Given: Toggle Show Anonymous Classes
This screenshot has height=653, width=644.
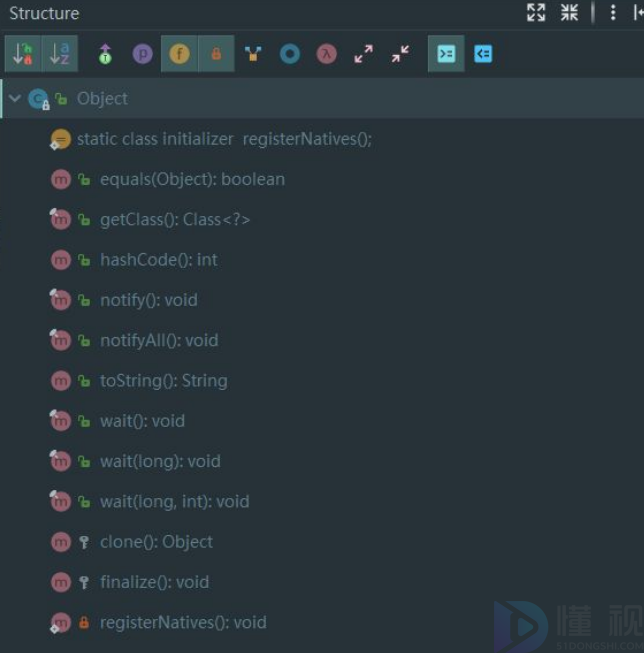Looking at the screenshot, I should [290, 54].
